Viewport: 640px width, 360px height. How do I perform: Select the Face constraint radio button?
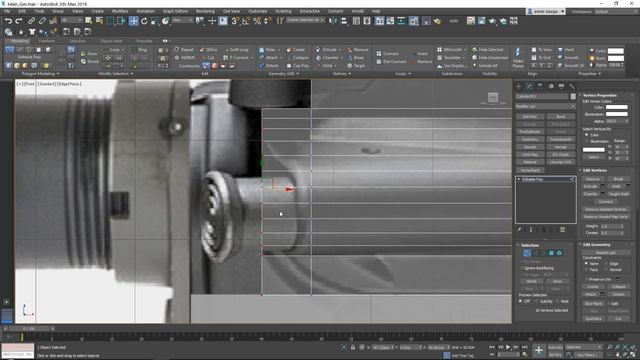(586, 269)
